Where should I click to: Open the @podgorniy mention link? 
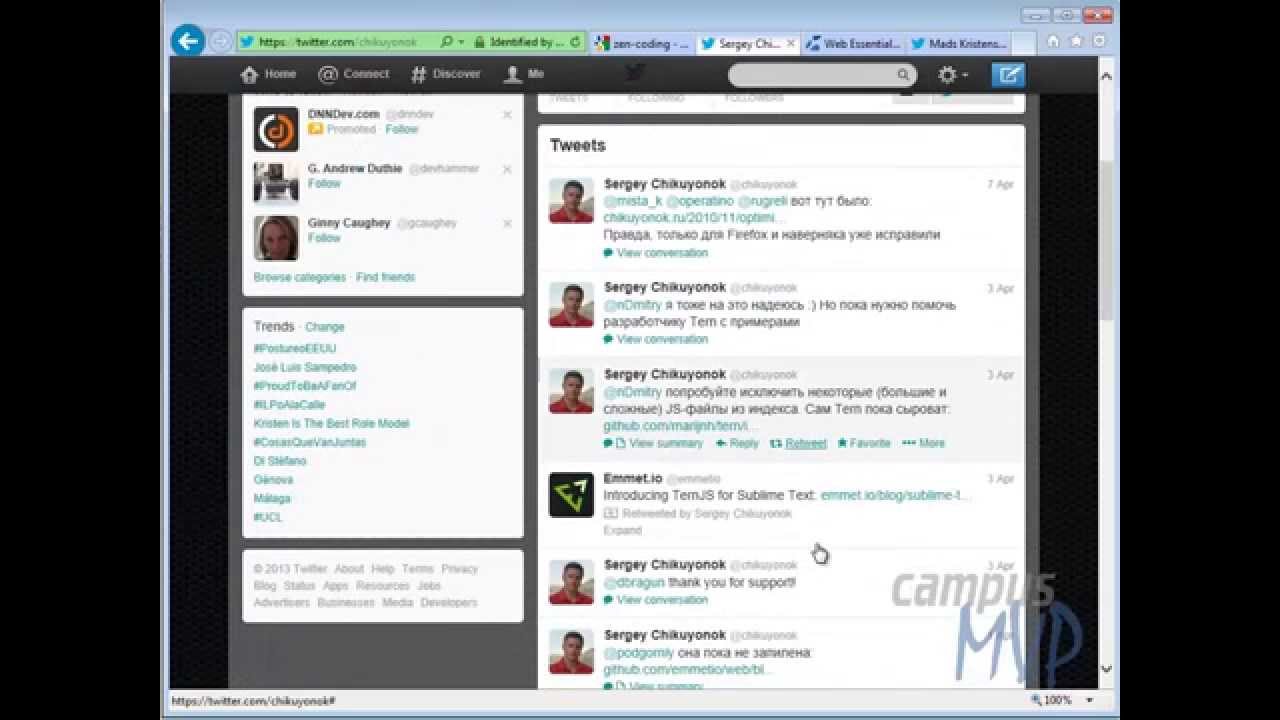(x=639, y=653)
